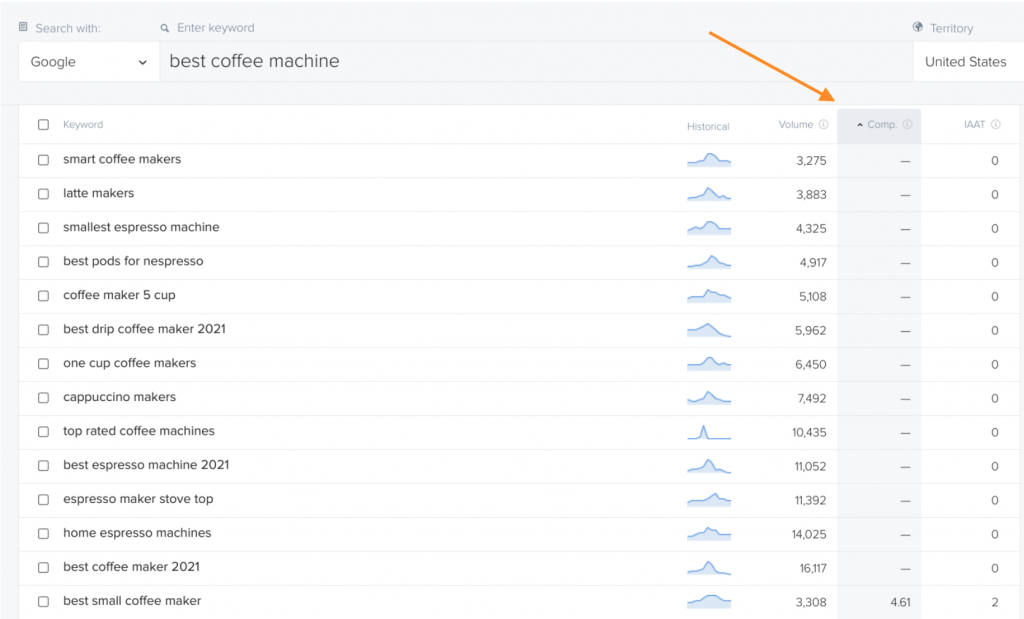Click the keyword best espresso machine 2021

[146, 464]
